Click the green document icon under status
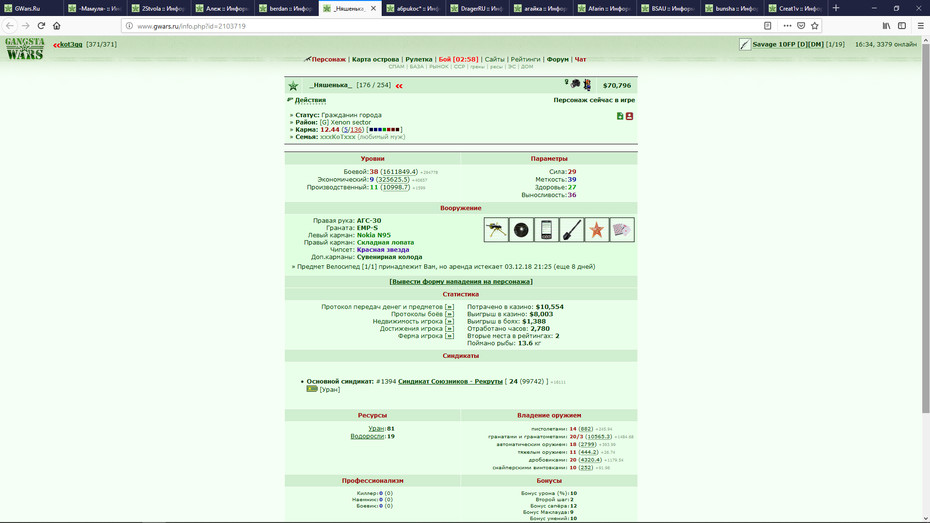The image size is (930, 523). coord(620,116)
